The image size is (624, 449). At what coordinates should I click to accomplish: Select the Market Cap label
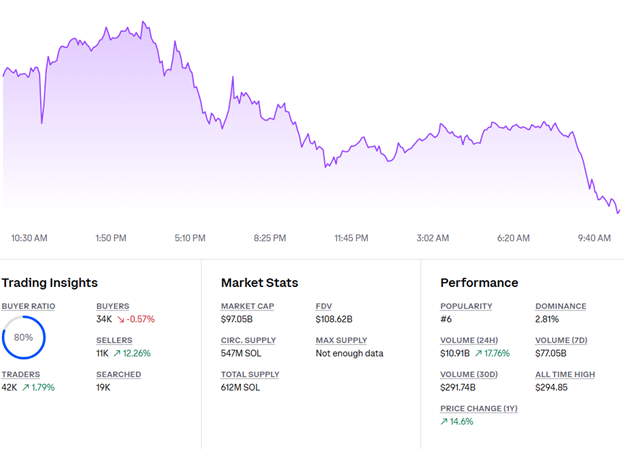pos(247,306)
